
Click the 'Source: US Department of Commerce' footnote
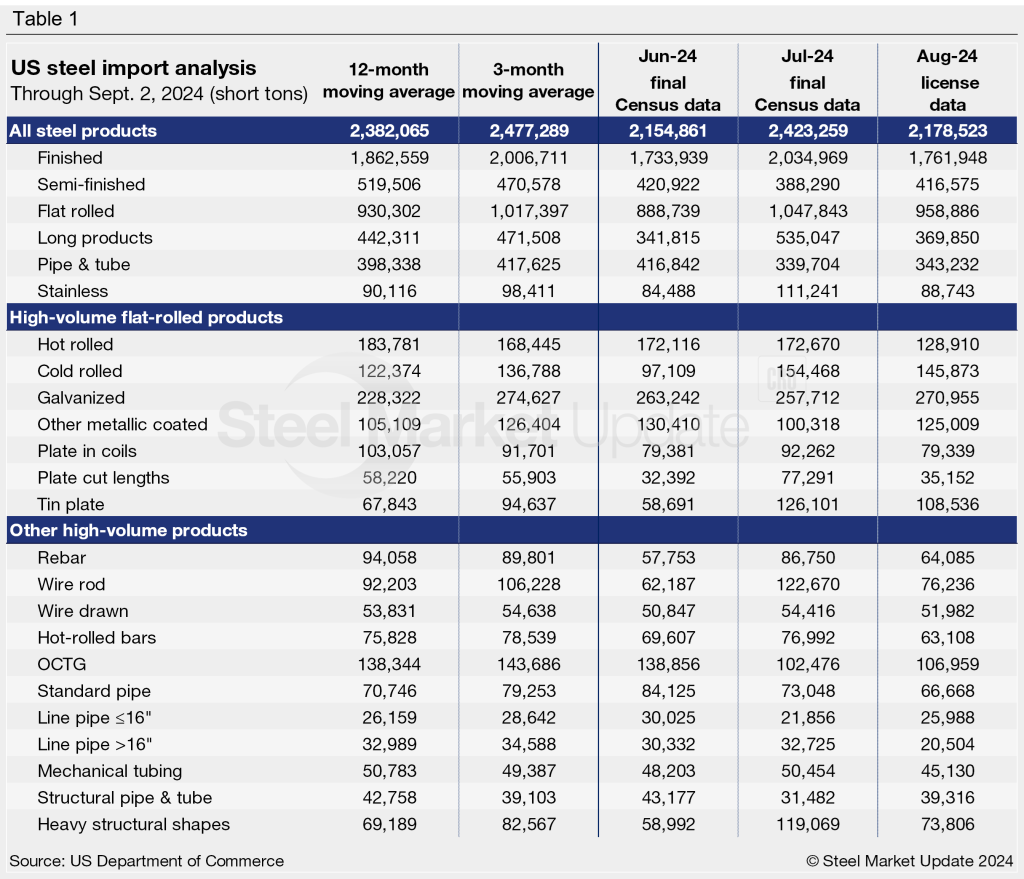click(x=147, y=861)
